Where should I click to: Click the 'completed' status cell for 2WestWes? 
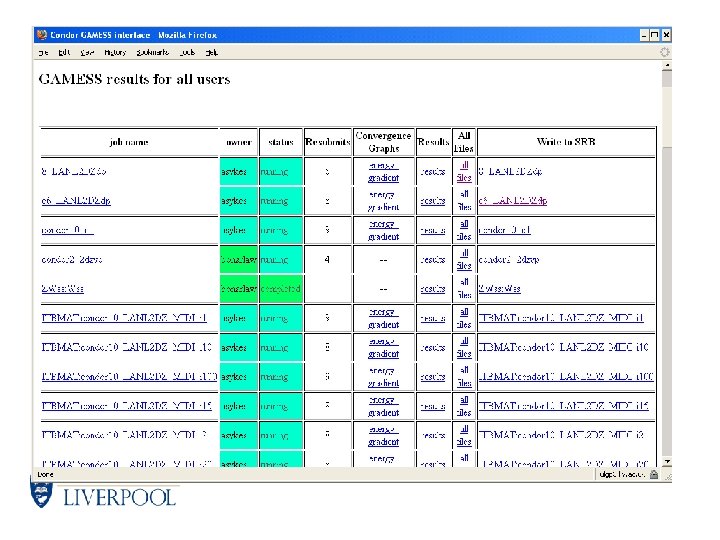[281, 289]
